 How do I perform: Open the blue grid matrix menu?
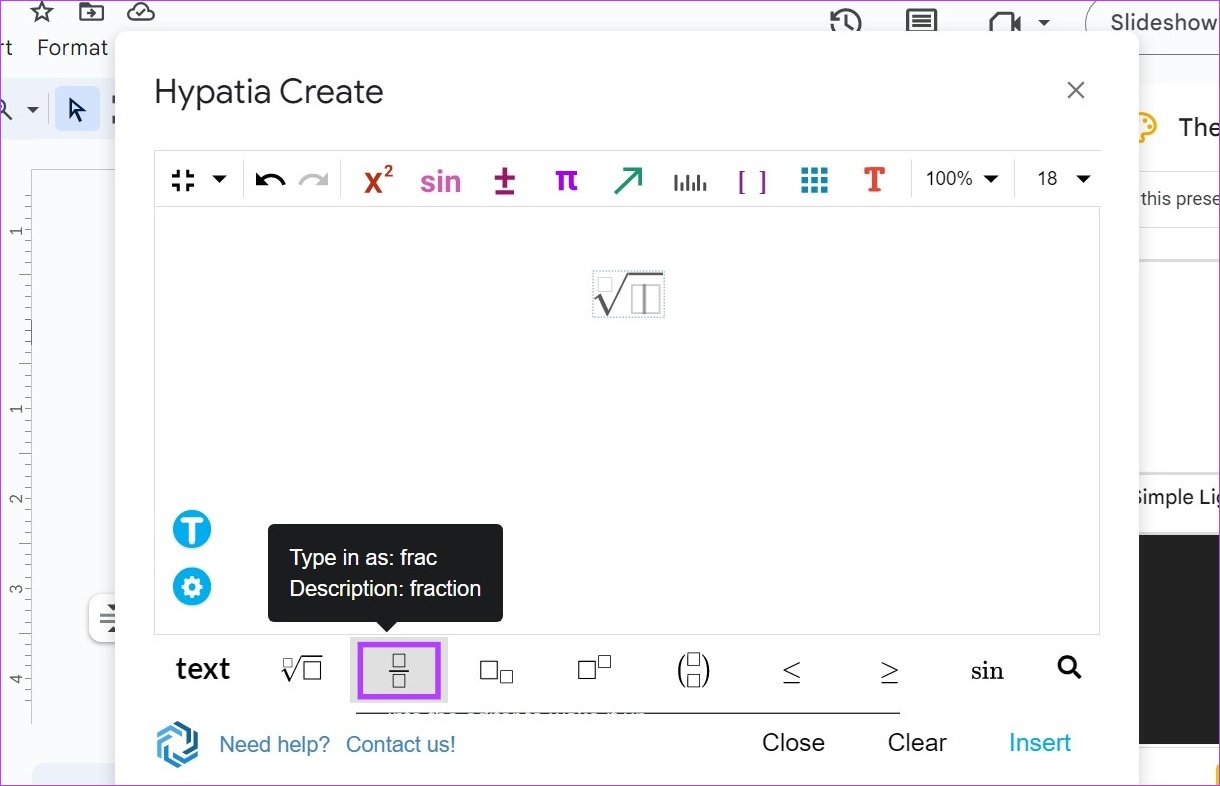pyautogui.click(x=815, y=180)
